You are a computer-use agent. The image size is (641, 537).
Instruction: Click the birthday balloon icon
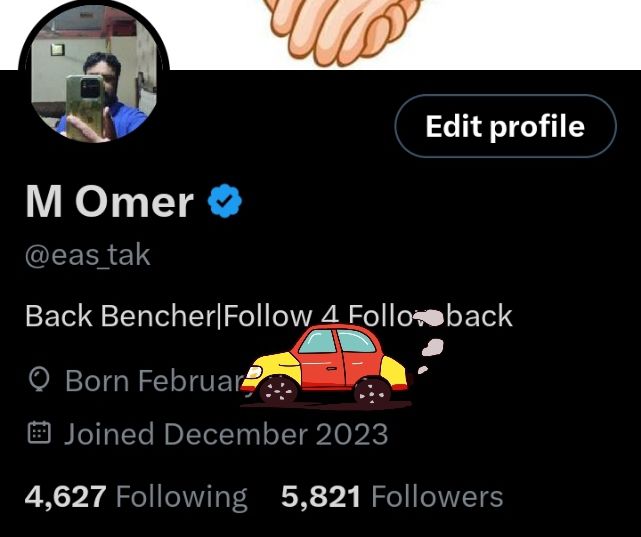(39, 380)
